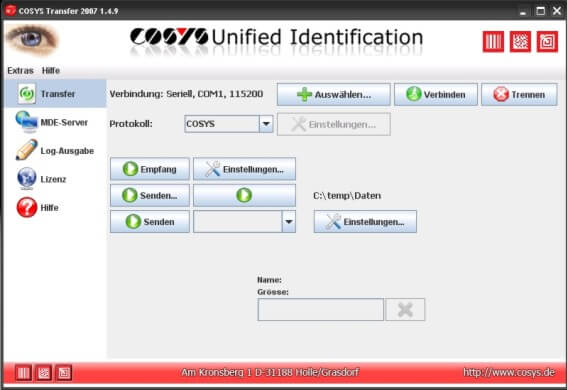
Task: Click the green plus icon on Auswählen
Action: pyautogui.click(x=304, y=95)
